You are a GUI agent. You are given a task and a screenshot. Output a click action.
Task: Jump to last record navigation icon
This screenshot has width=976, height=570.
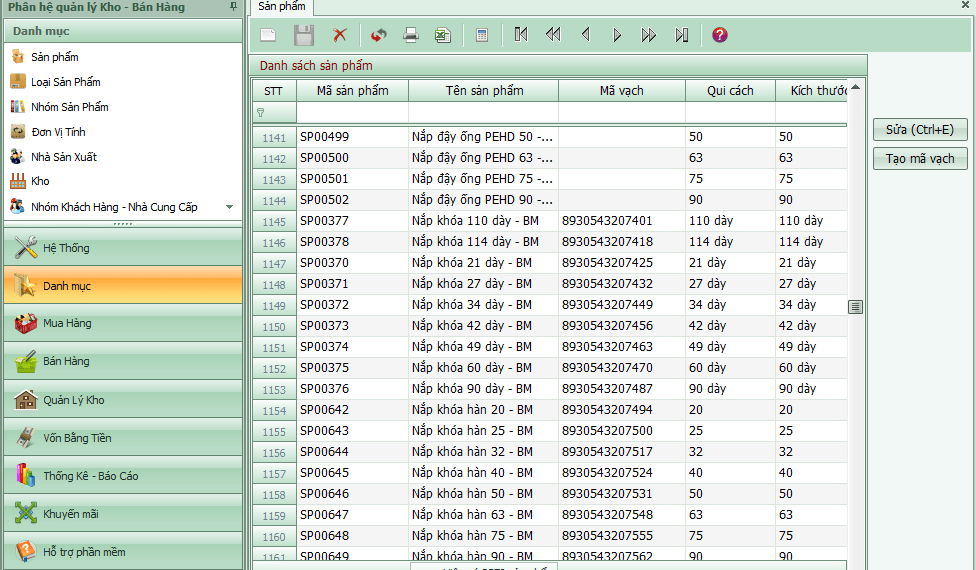[x=682, y=35]
